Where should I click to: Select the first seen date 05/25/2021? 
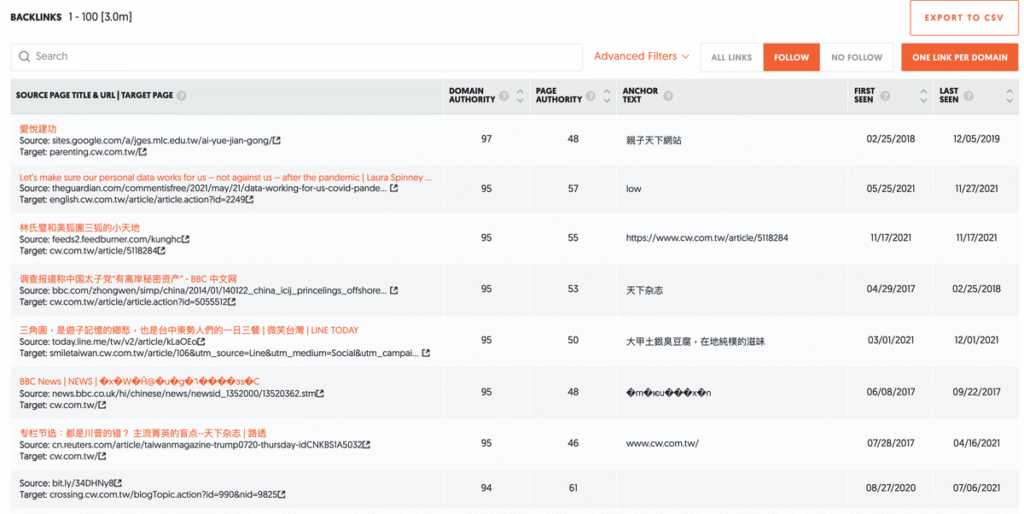[891, 189]
